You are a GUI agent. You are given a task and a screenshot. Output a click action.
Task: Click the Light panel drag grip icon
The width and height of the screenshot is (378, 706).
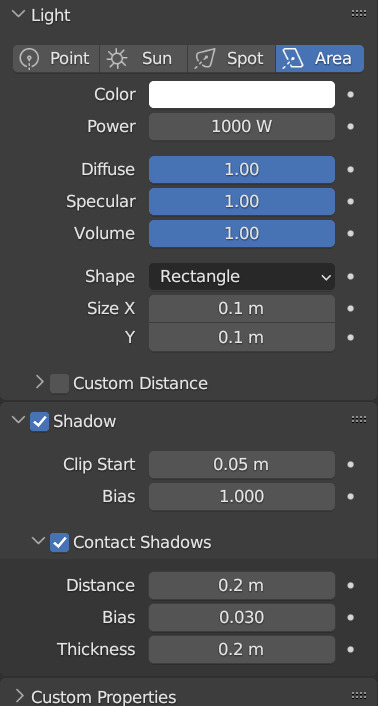point(359,14)
